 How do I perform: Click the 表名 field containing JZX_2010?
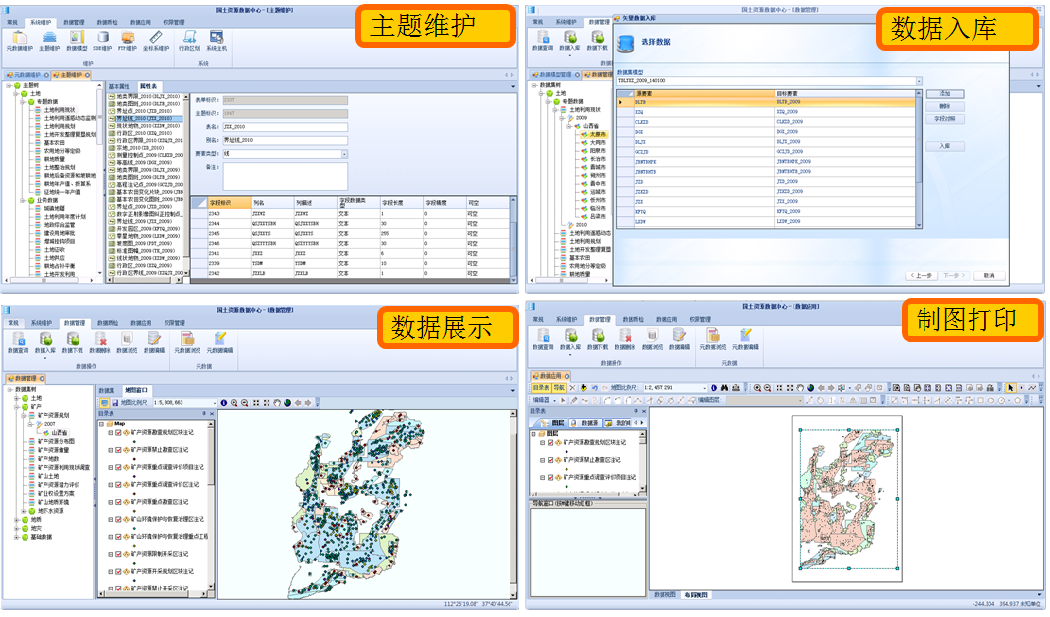coord(285,127)
